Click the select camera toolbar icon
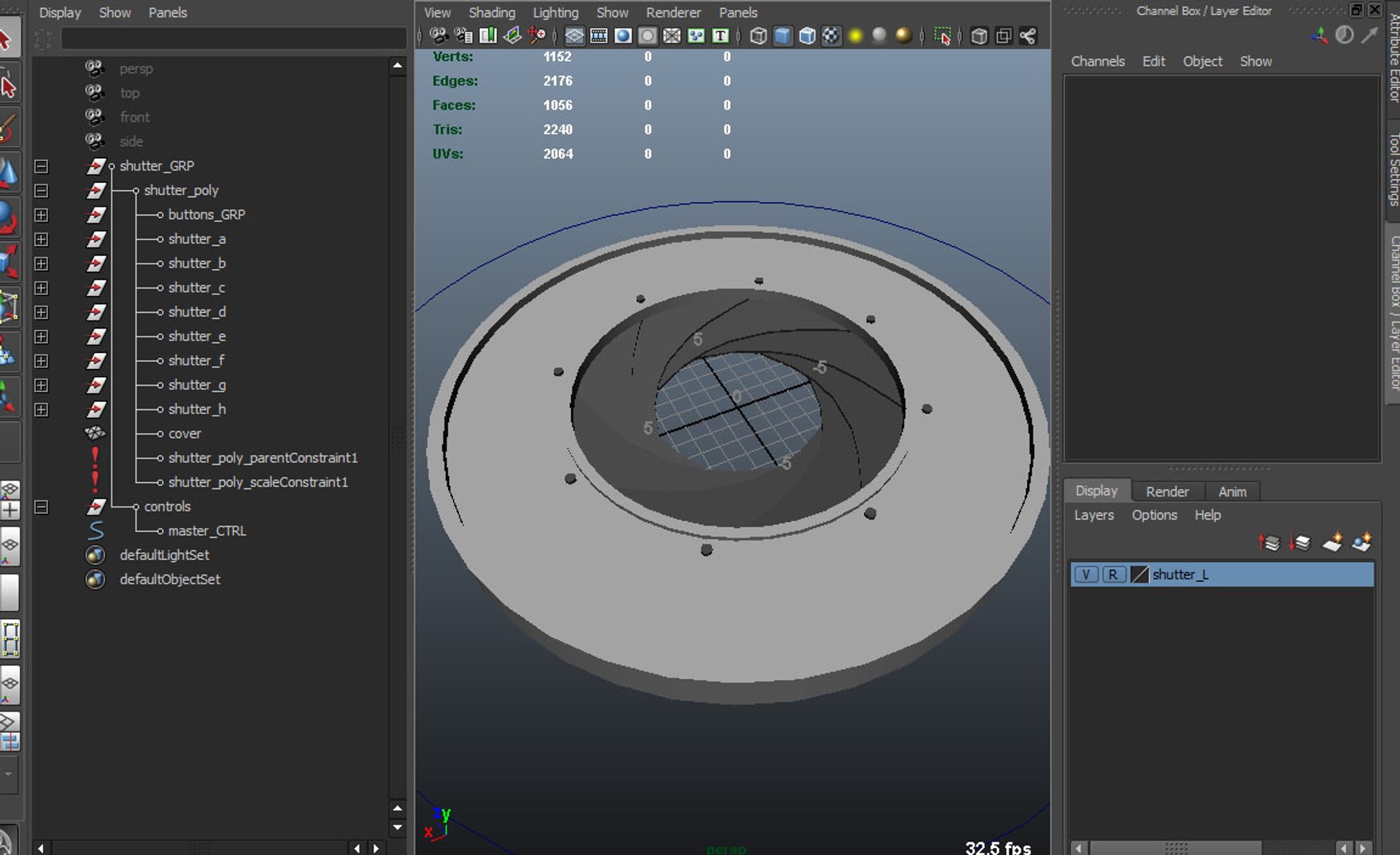Viewport: 1400px width, 855px height. click(x=439, y=36)
